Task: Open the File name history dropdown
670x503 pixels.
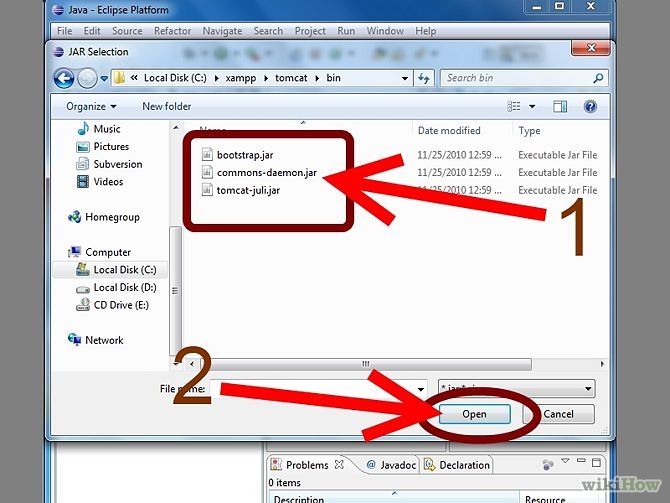Action: coord(421,389)
